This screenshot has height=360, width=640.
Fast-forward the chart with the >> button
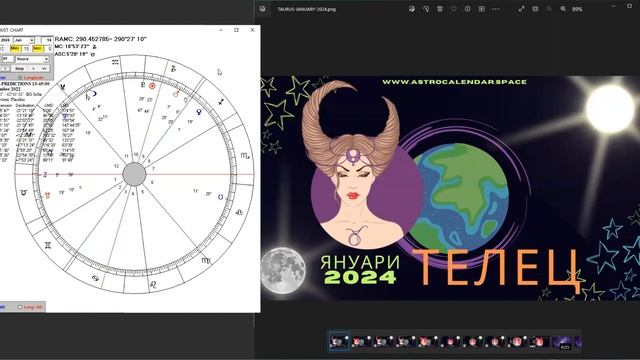[x=44, y=69]
